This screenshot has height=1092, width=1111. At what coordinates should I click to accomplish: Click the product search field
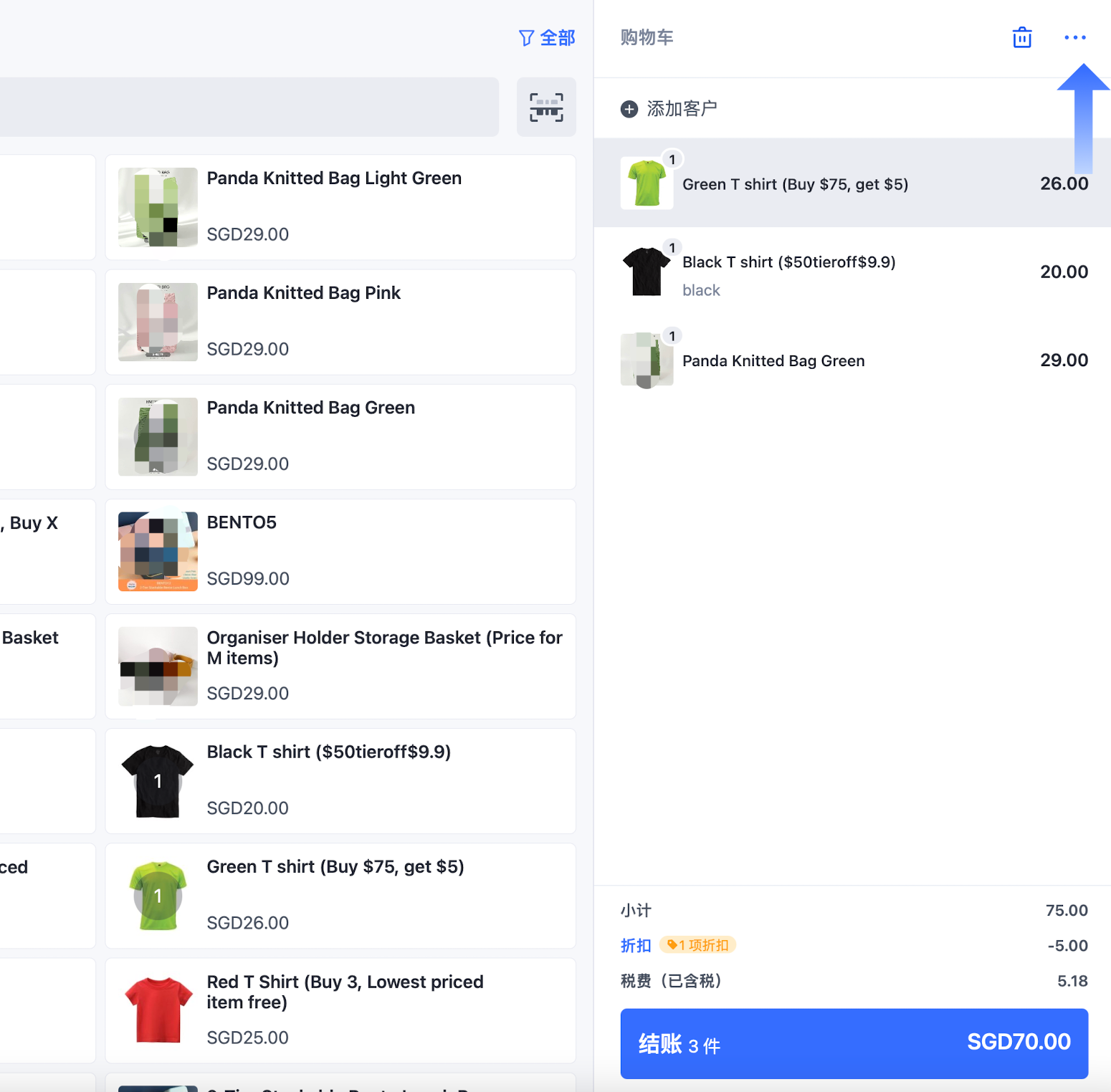coord(249,107)
